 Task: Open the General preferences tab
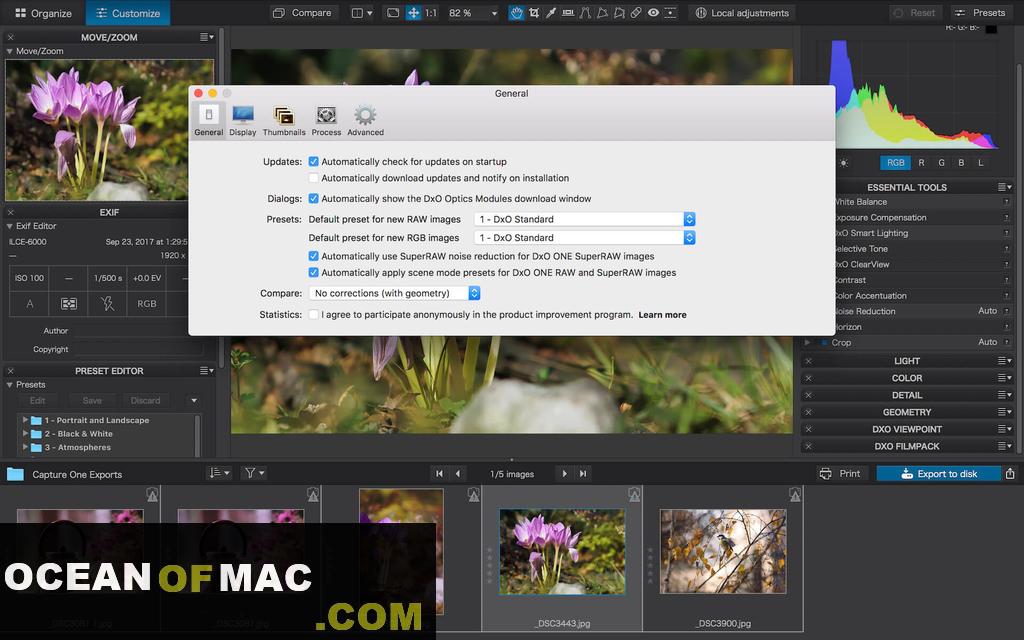[x=209, y=121]
